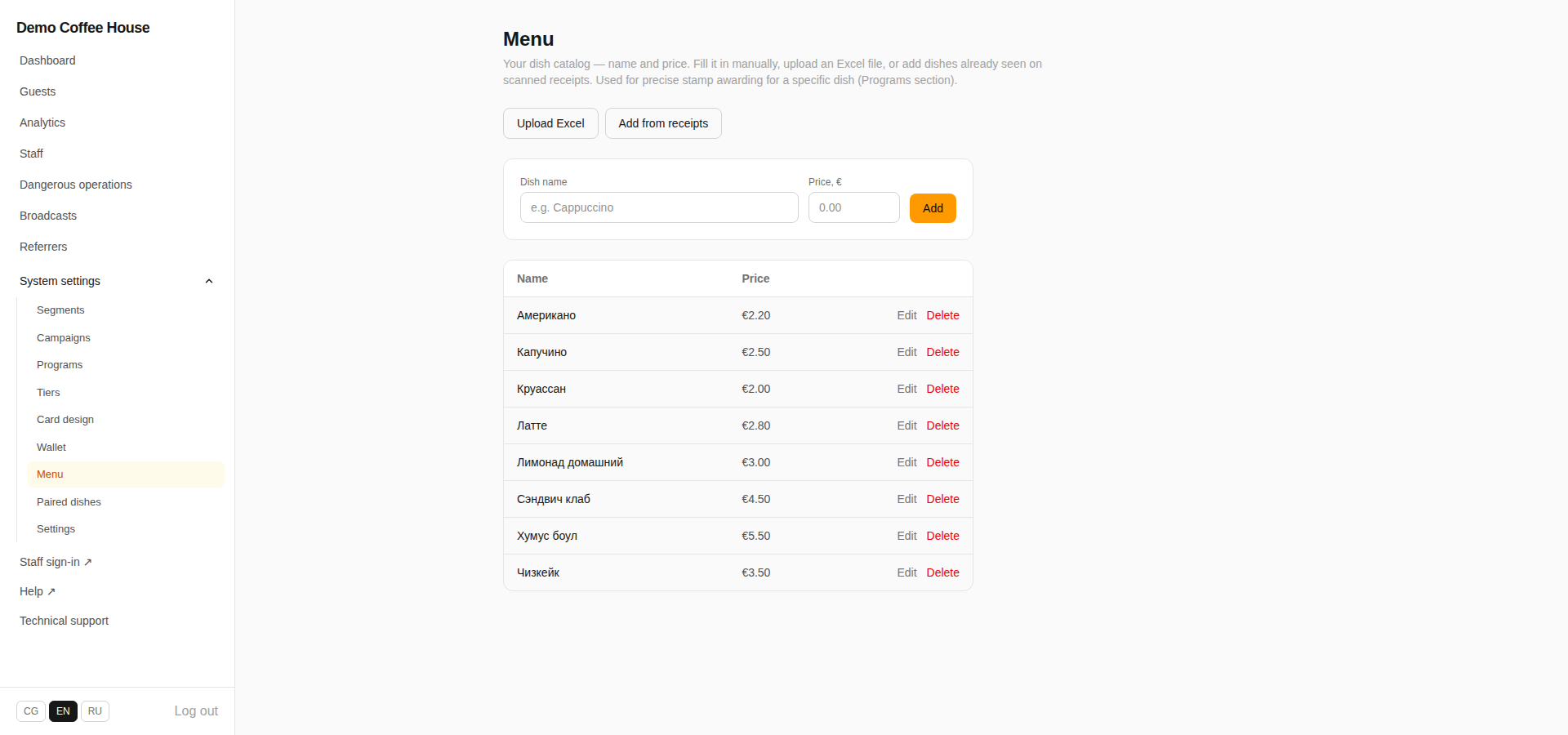
Task: Open Campaigns under System settings
Action: tap(64, 338)
